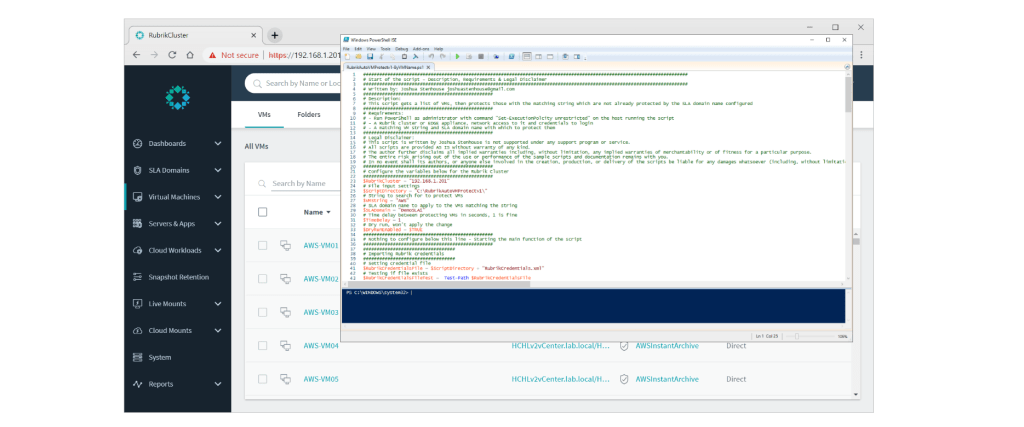
Task: Open a new Chrome tab
Action: 275,35
